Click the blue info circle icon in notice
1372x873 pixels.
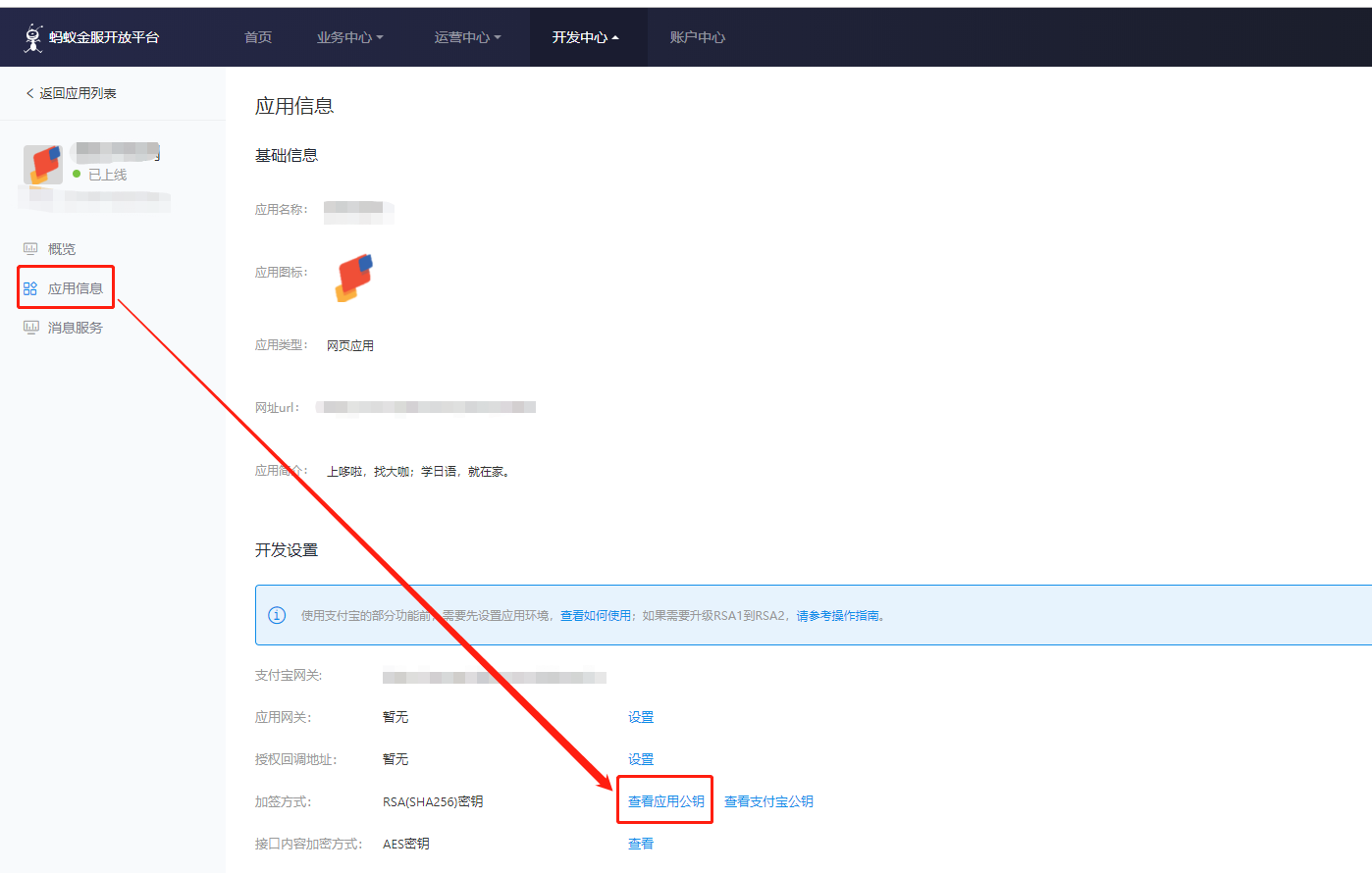click(x=277, y=615)
